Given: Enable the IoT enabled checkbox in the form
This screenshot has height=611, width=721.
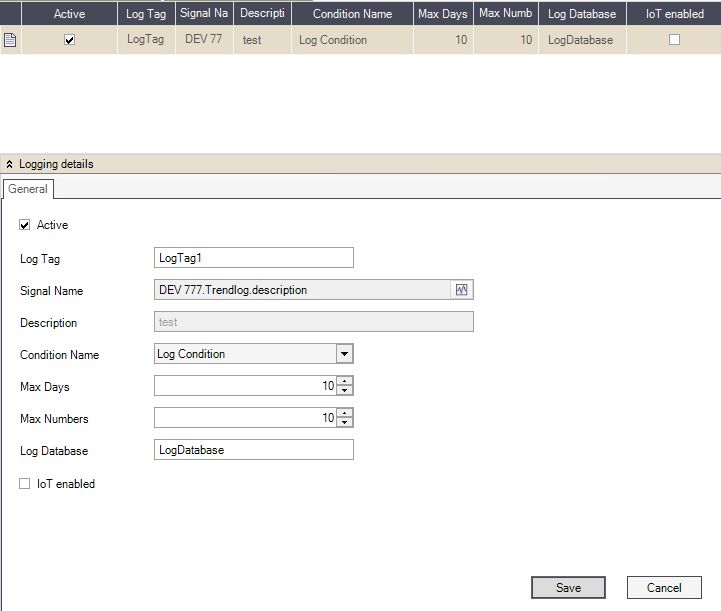Looking at the screenshot, I should point(25,484).
